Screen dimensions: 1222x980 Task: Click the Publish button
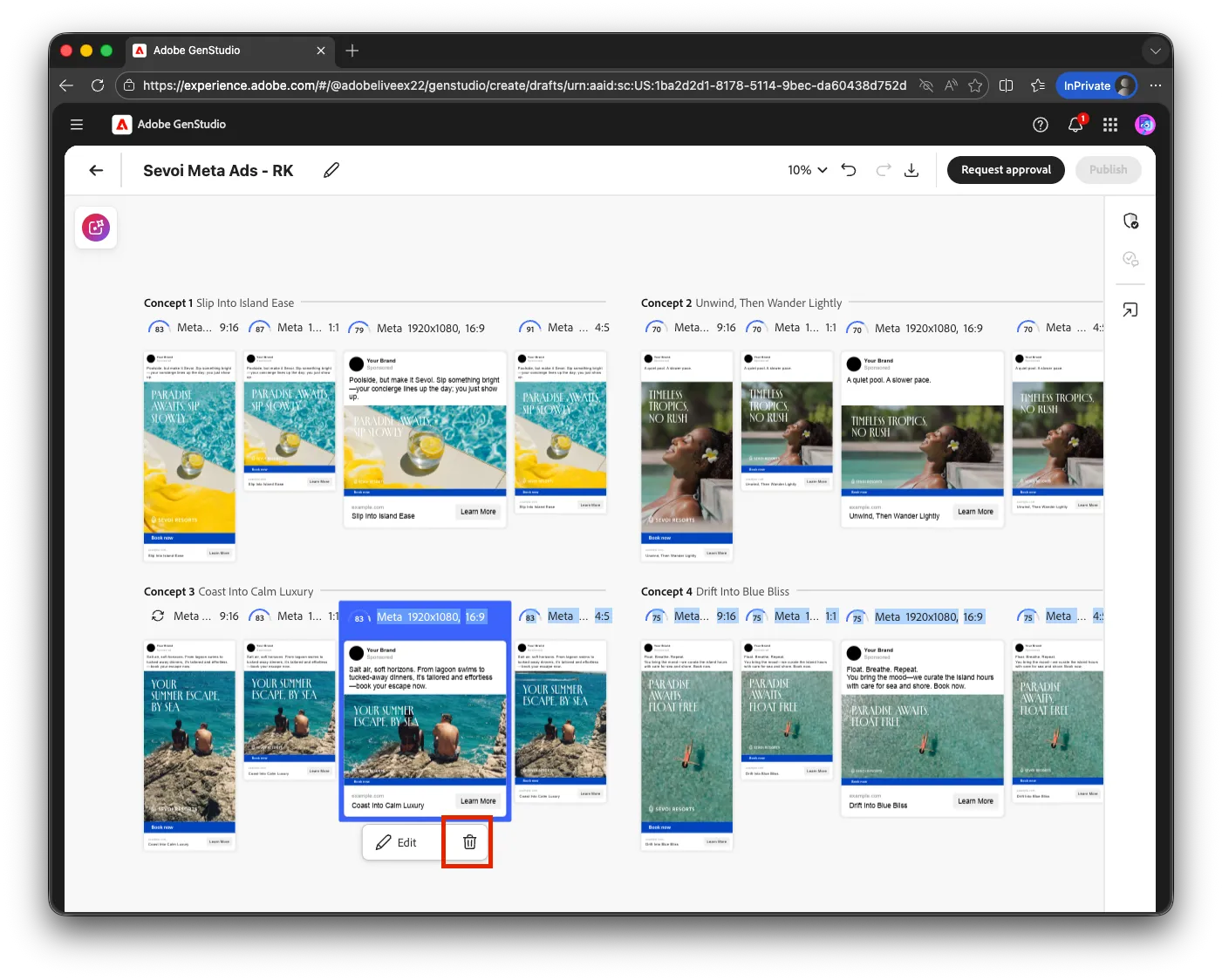click(1108, 170)
